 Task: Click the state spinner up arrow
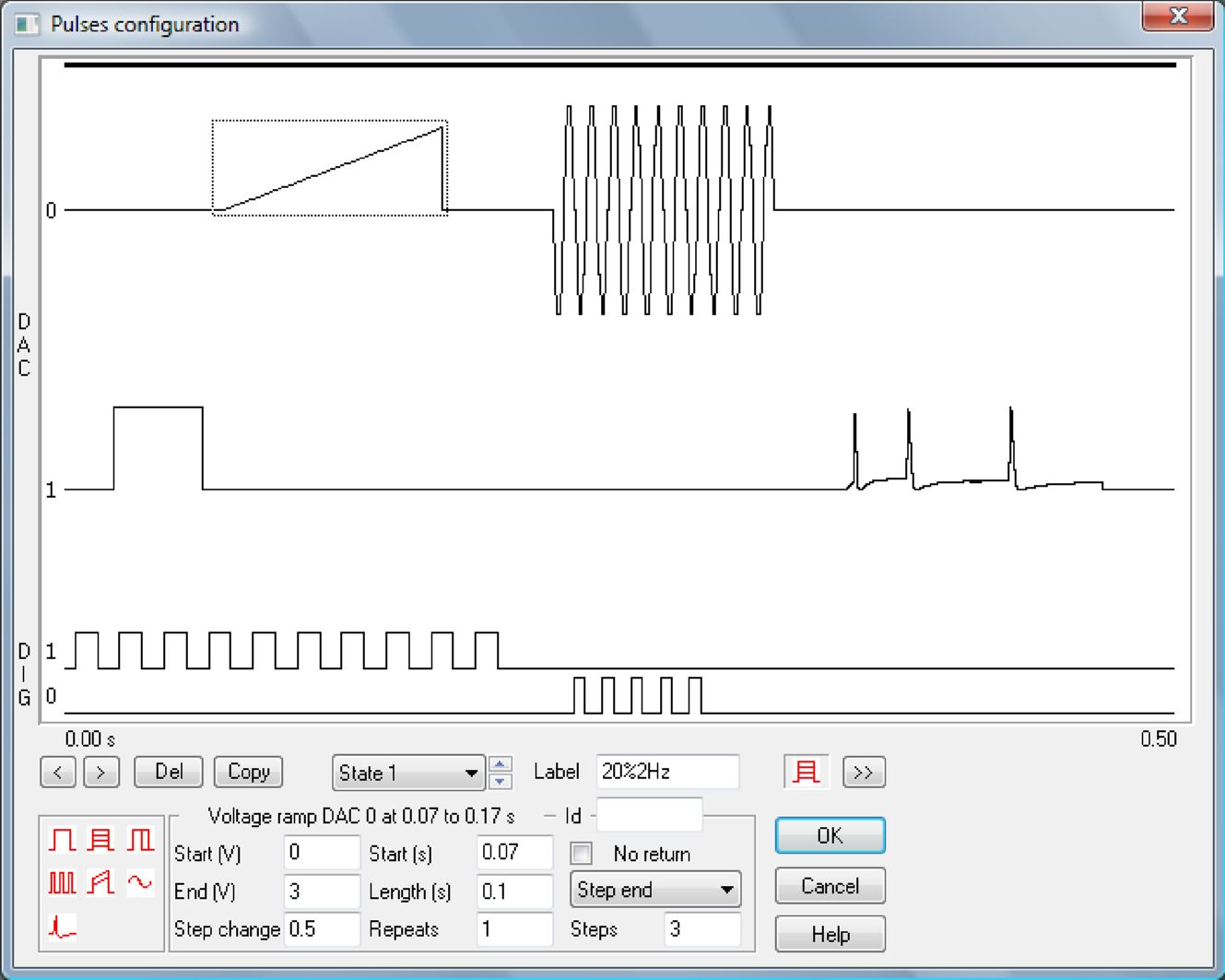click(x=499, y=766)
